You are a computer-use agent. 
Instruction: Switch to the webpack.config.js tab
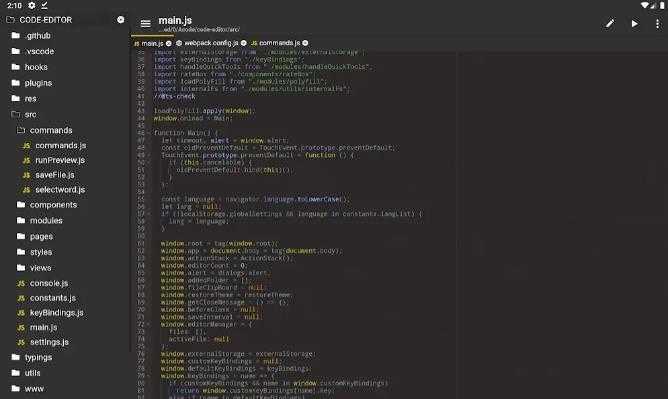point(211,43)
